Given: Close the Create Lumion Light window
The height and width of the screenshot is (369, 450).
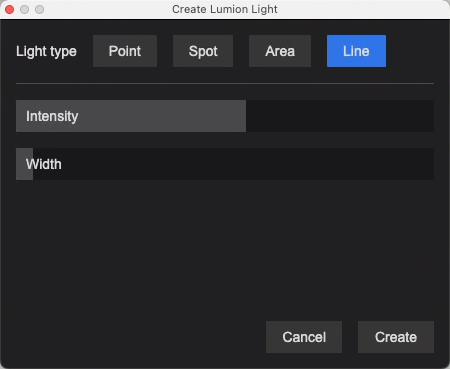Looking at the screenshot, I should tap(10, 9).
